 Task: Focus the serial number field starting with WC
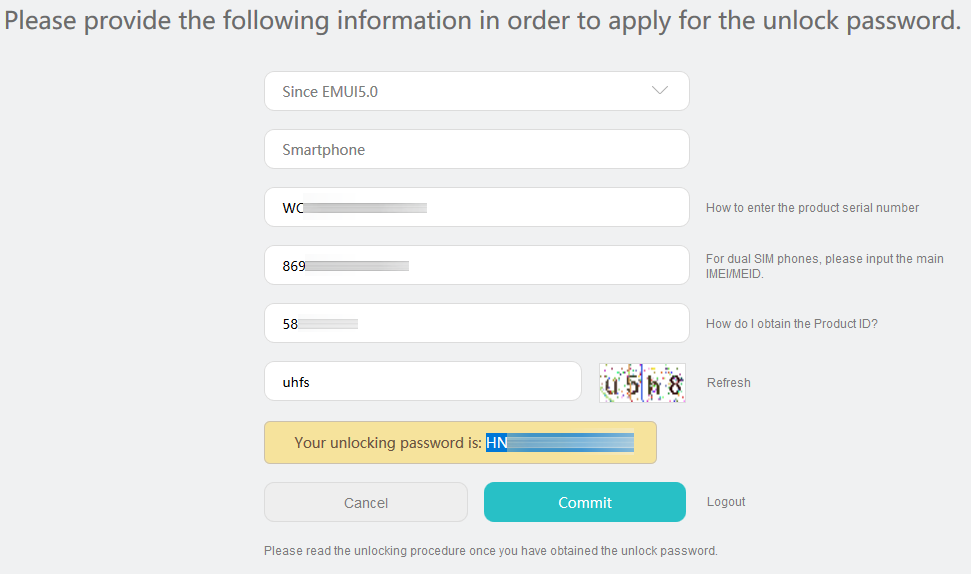pos(476,207)
